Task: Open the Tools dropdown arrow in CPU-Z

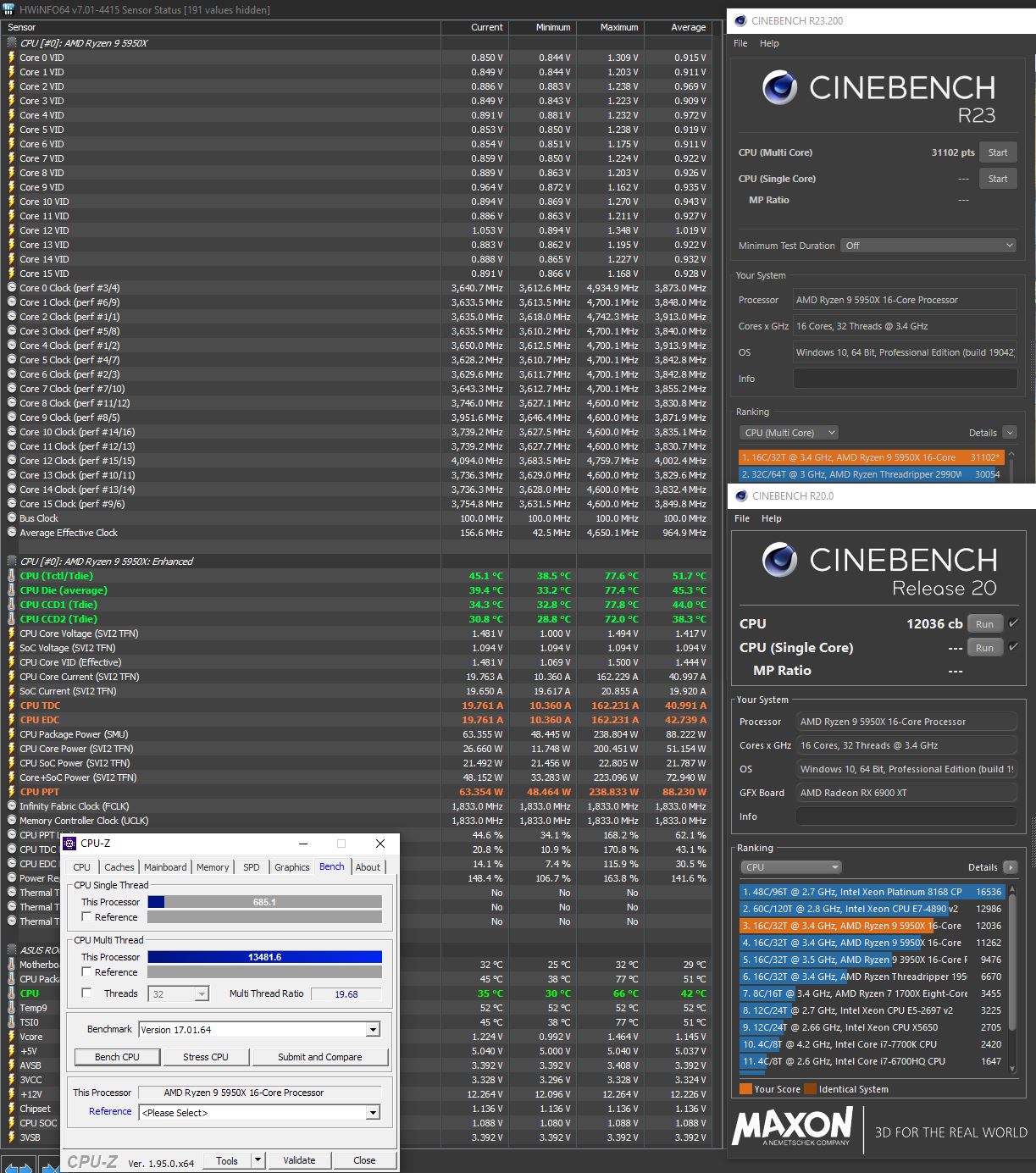Action: click(258, 1160)
